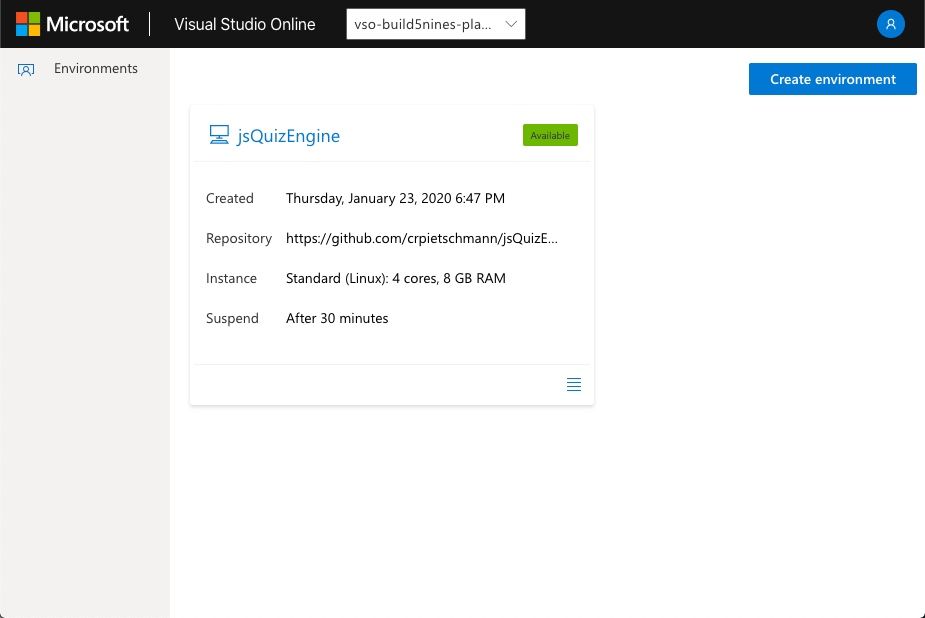
Task: Click 'Standard (Linux): 4 cores, 8 GB RAM'
Action: point(396,278)
